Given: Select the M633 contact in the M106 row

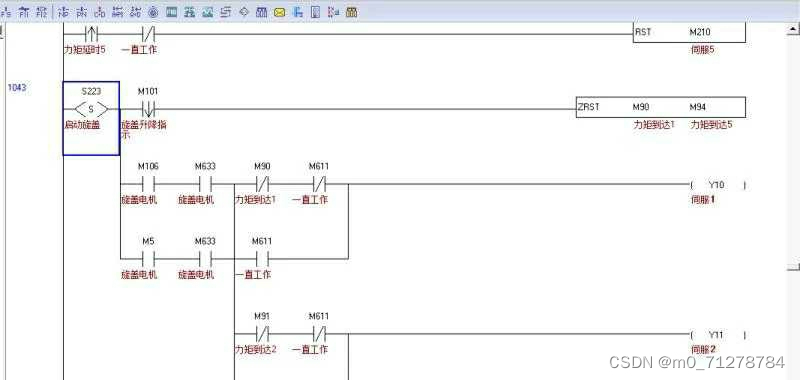Looking at the screenshot, I should (x=205, y=184).
